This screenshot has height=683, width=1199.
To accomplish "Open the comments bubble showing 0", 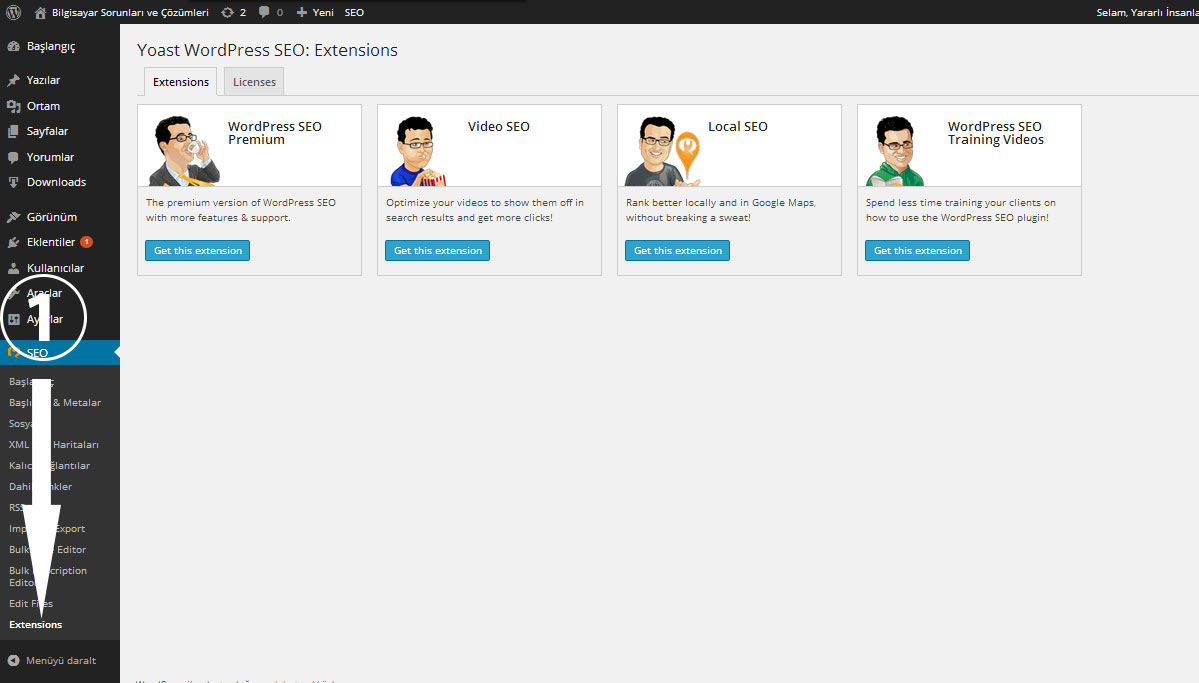I will point(271,12).
